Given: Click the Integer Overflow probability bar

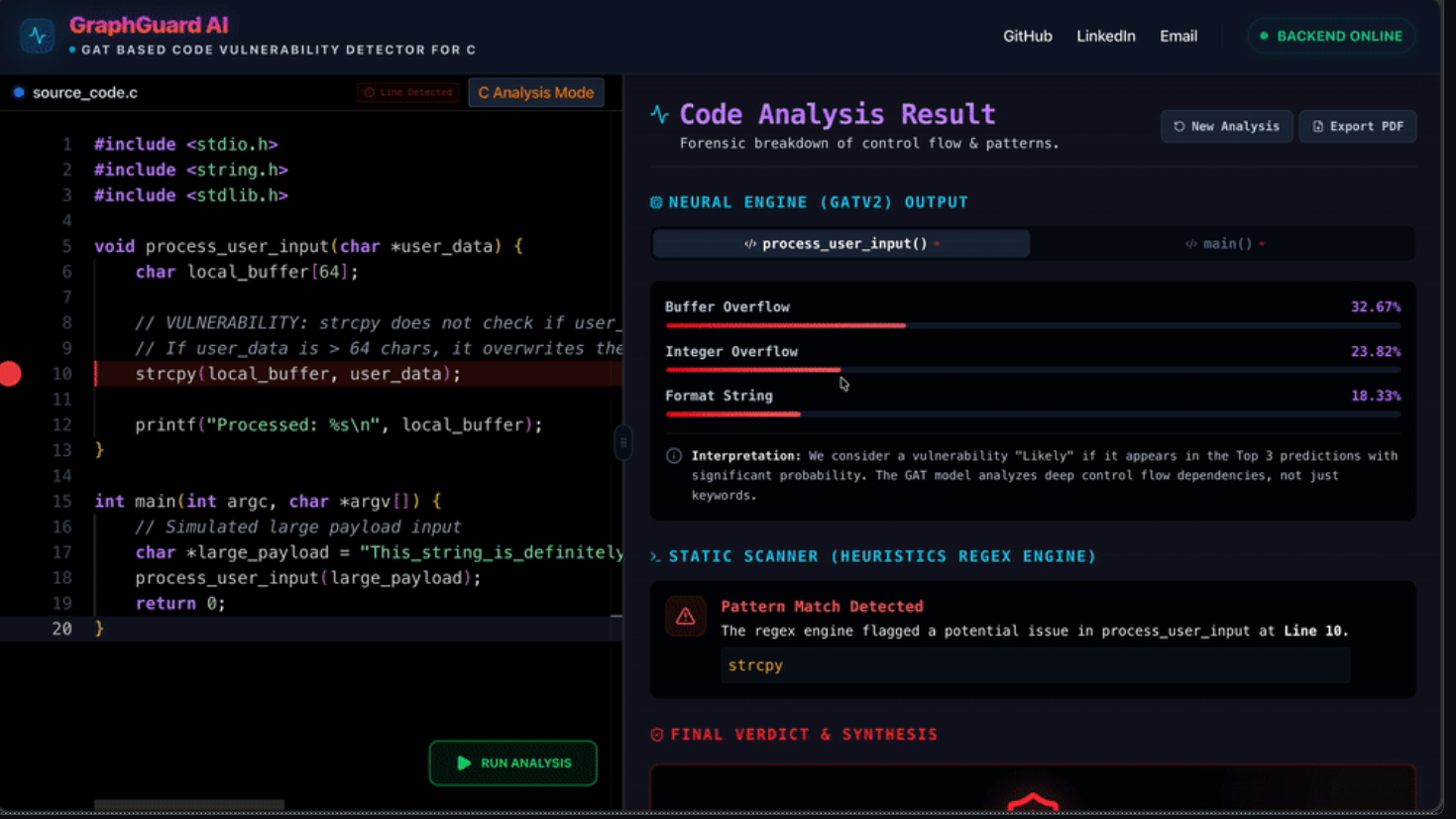Looking at the screenshot, I should (x=1033, y=370).
